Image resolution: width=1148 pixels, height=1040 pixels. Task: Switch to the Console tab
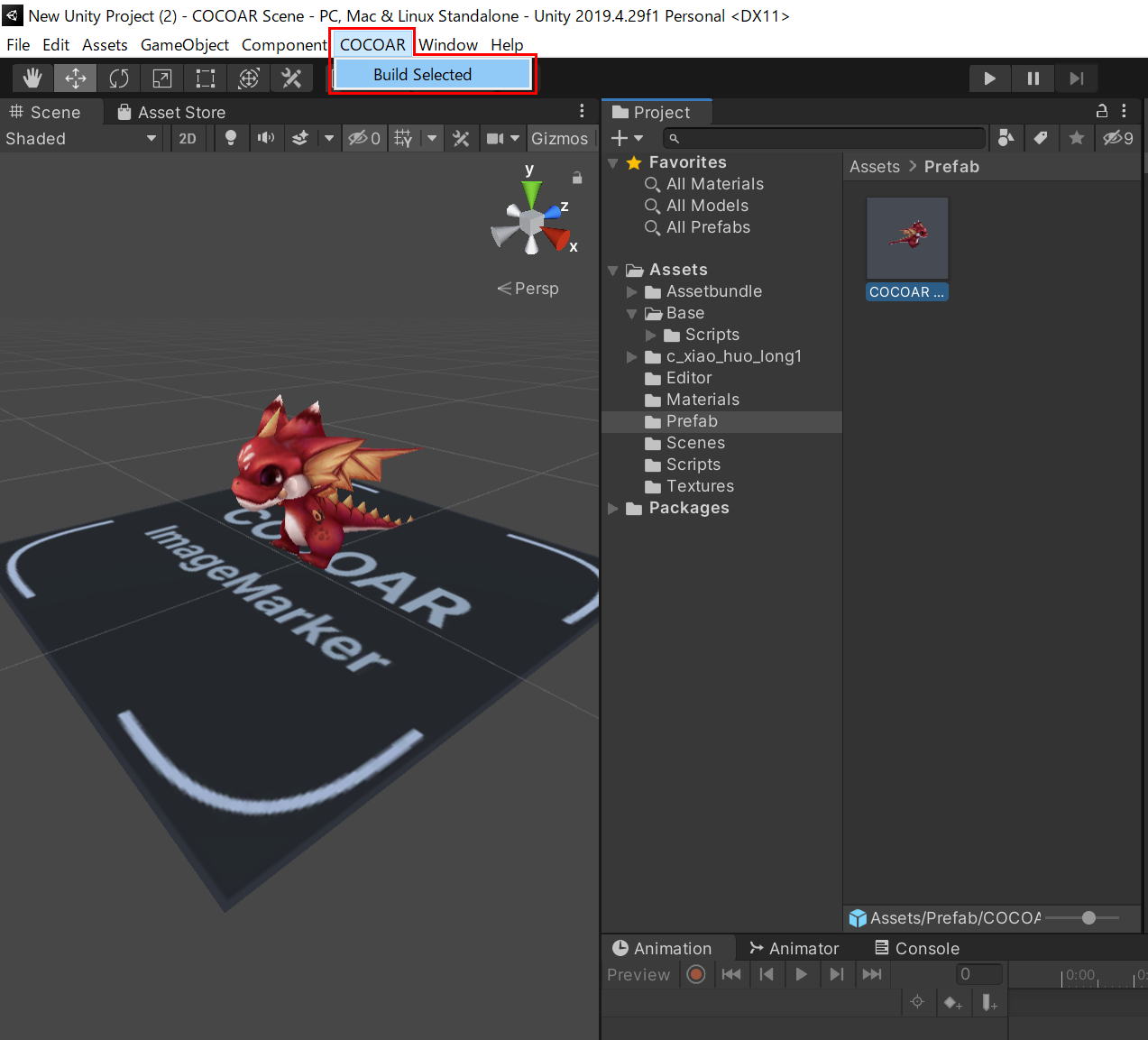click(x=917, y=948)
